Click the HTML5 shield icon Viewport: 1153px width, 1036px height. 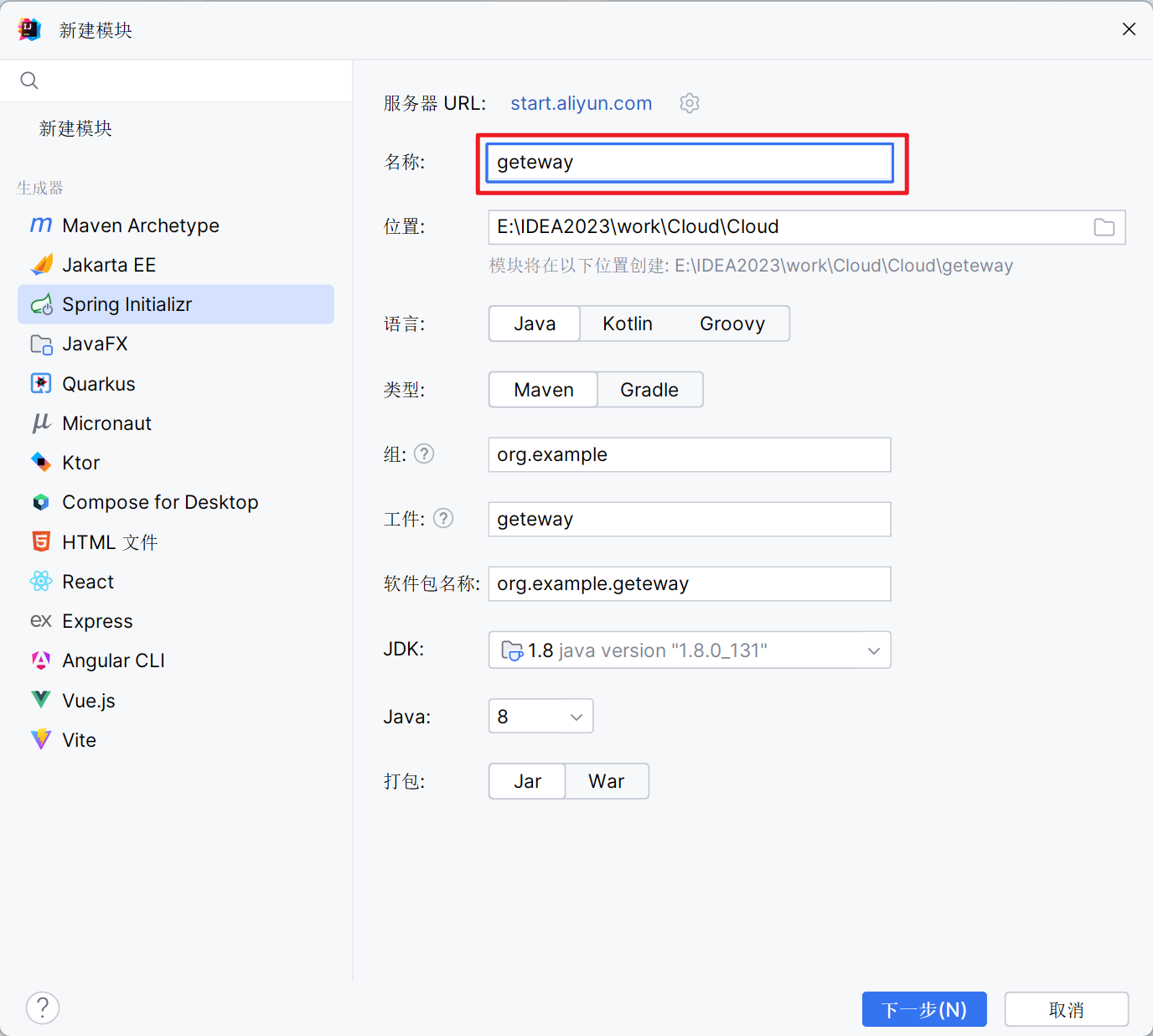click(x=41, y=541)
